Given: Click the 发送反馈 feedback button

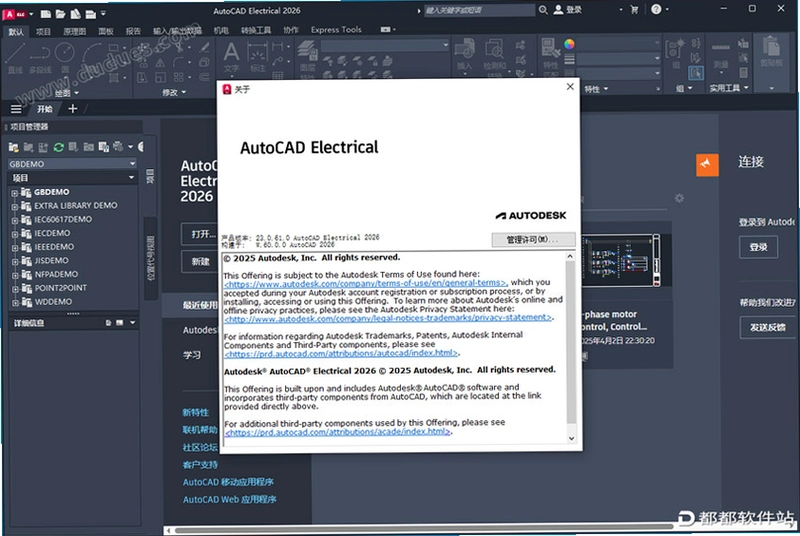Looking at the screenshot, I should click(x=767, y=327).
